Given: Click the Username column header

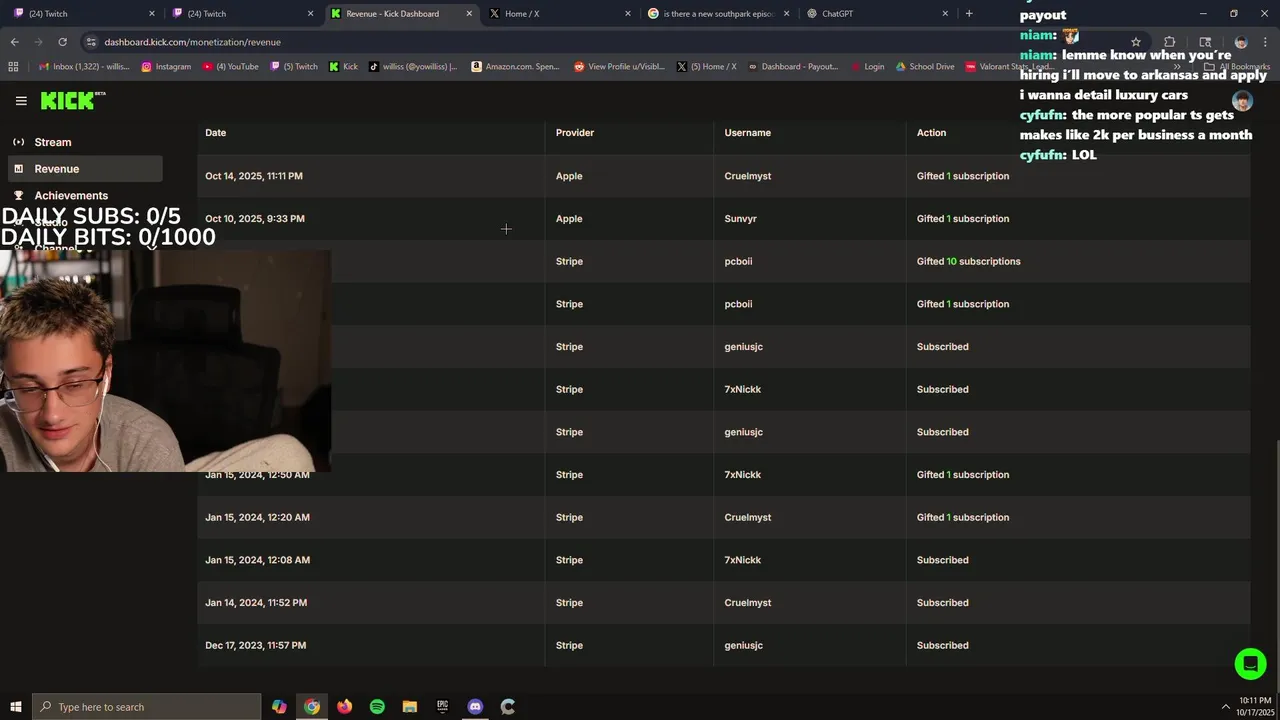Looking at the screenshot, I should click(x=747, y=133).
